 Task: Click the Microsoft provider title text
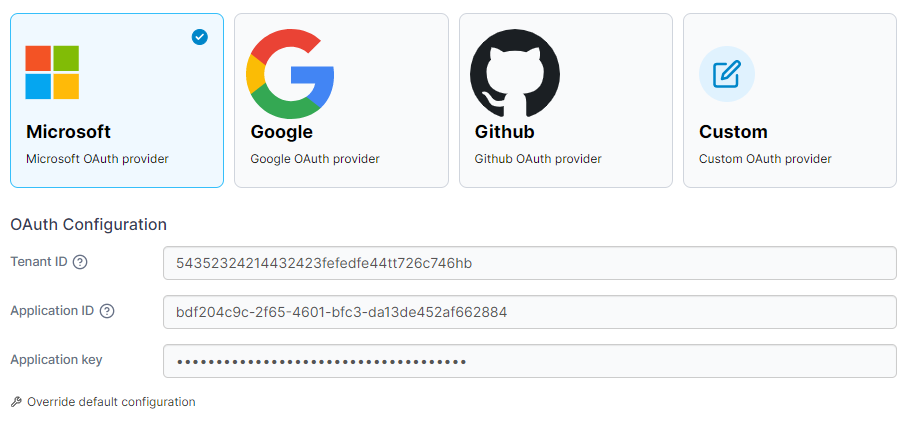(68, 132)
